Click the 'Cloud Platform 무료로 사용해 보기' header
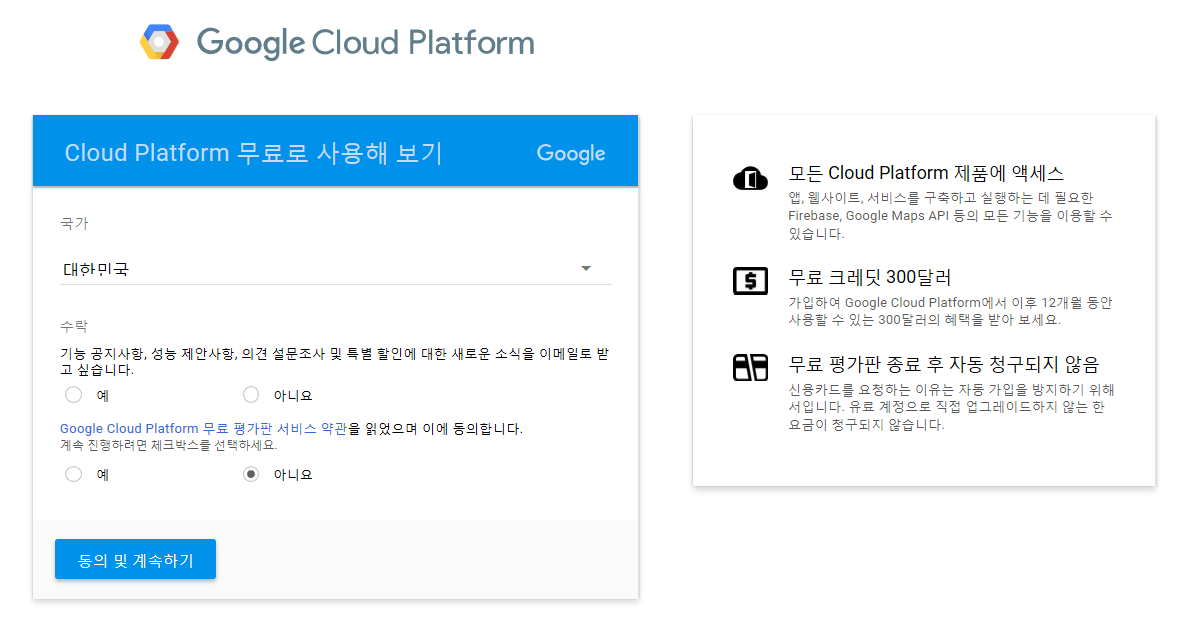This screenshot has height=632, width=1193. 253,153
